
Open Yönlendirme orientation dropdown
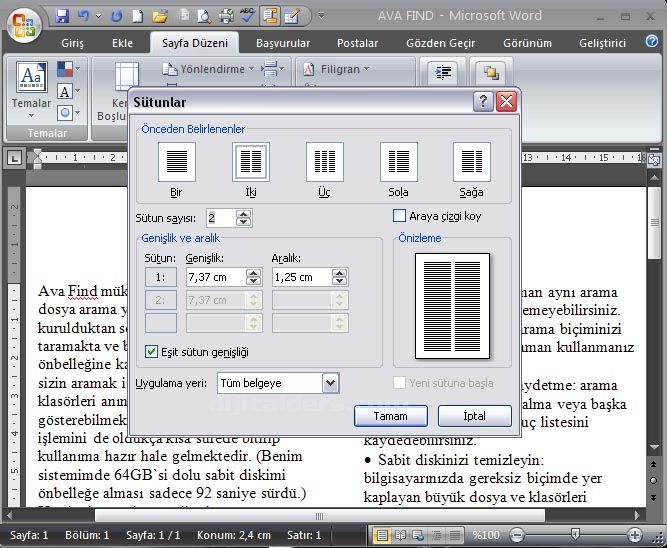pyautogui.click(x=208, y=69)
